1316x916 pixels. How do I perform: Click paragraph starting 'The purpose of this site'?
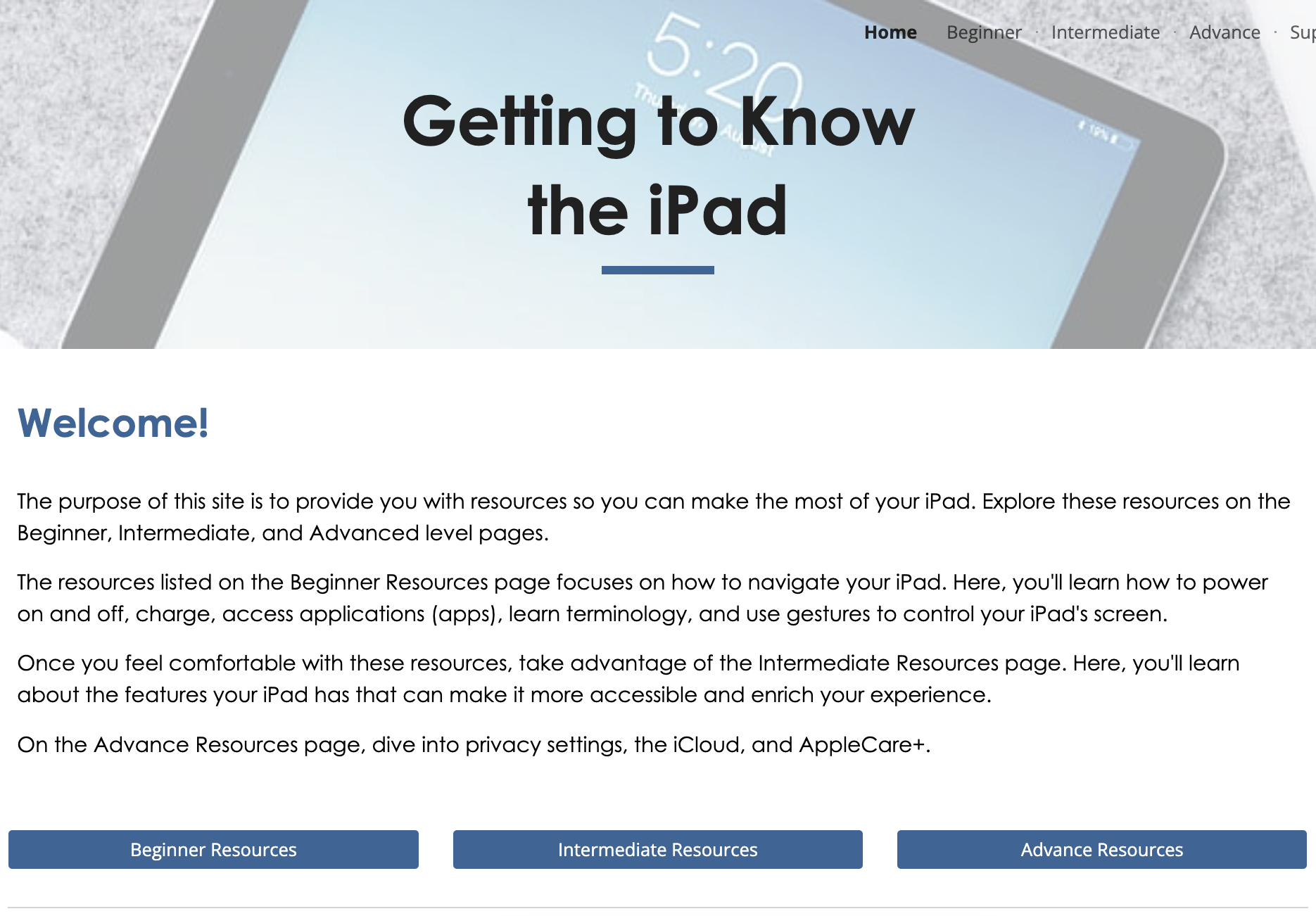click(x=654, y=517)
